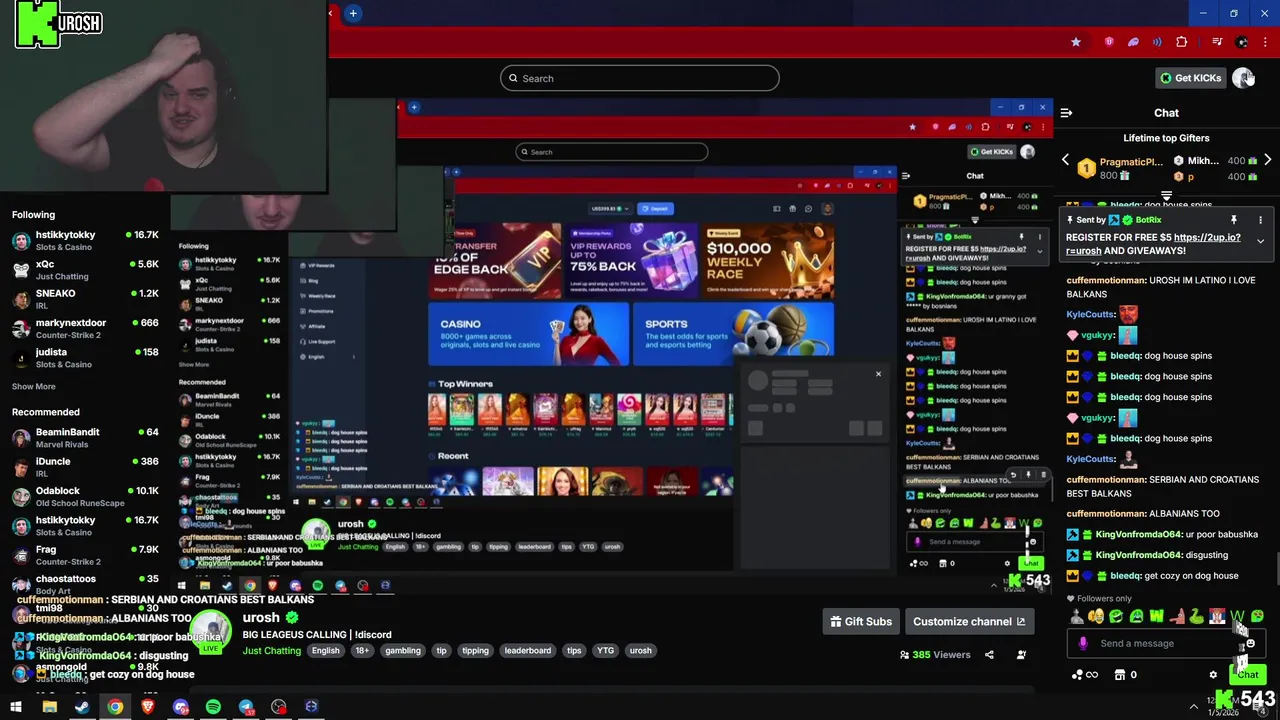Click the 385 Viewers count
The image size is (1280, 720).
(935, 654)
